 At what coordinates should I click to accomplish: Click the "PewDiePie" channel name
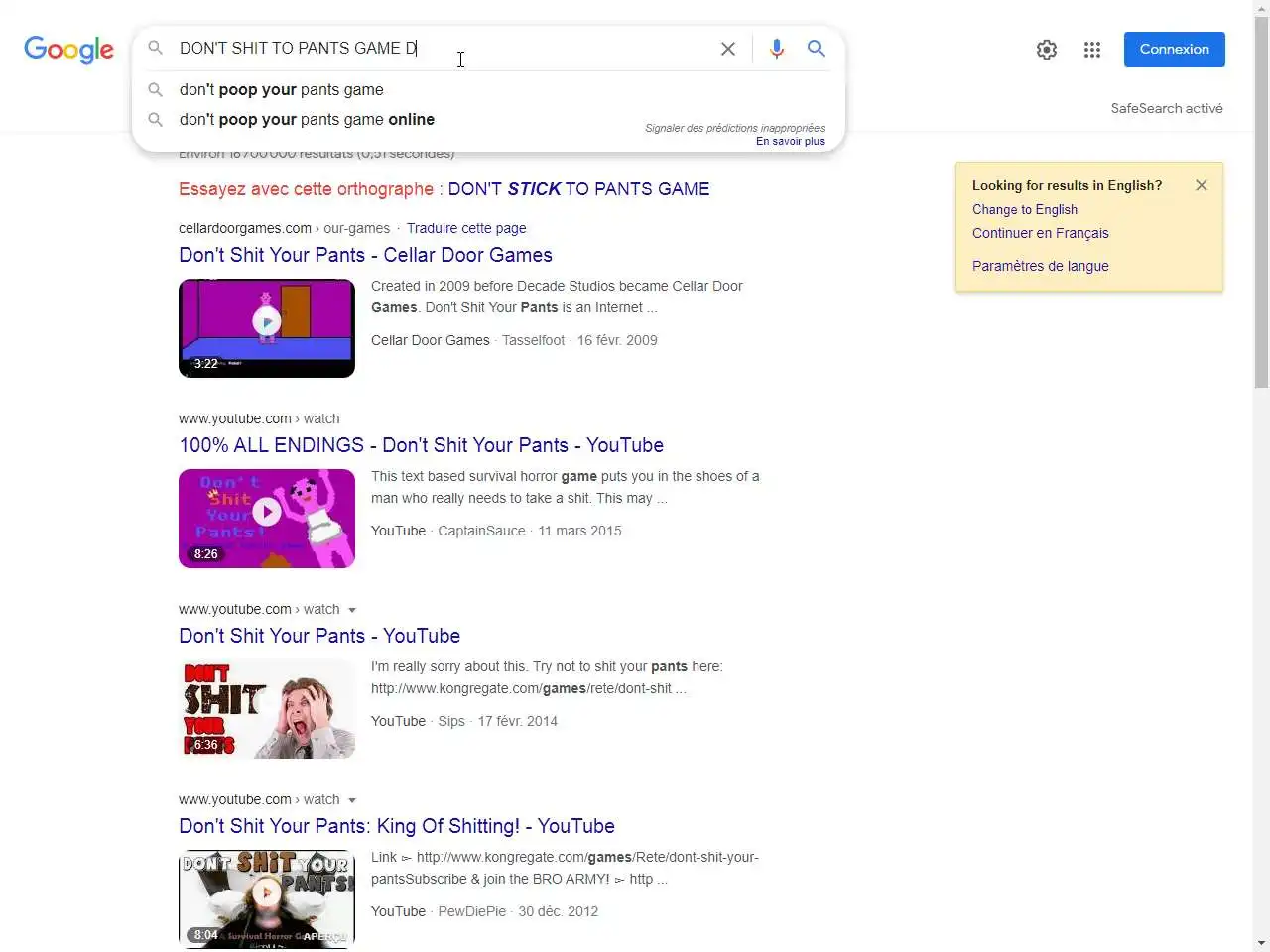point(471,911)
